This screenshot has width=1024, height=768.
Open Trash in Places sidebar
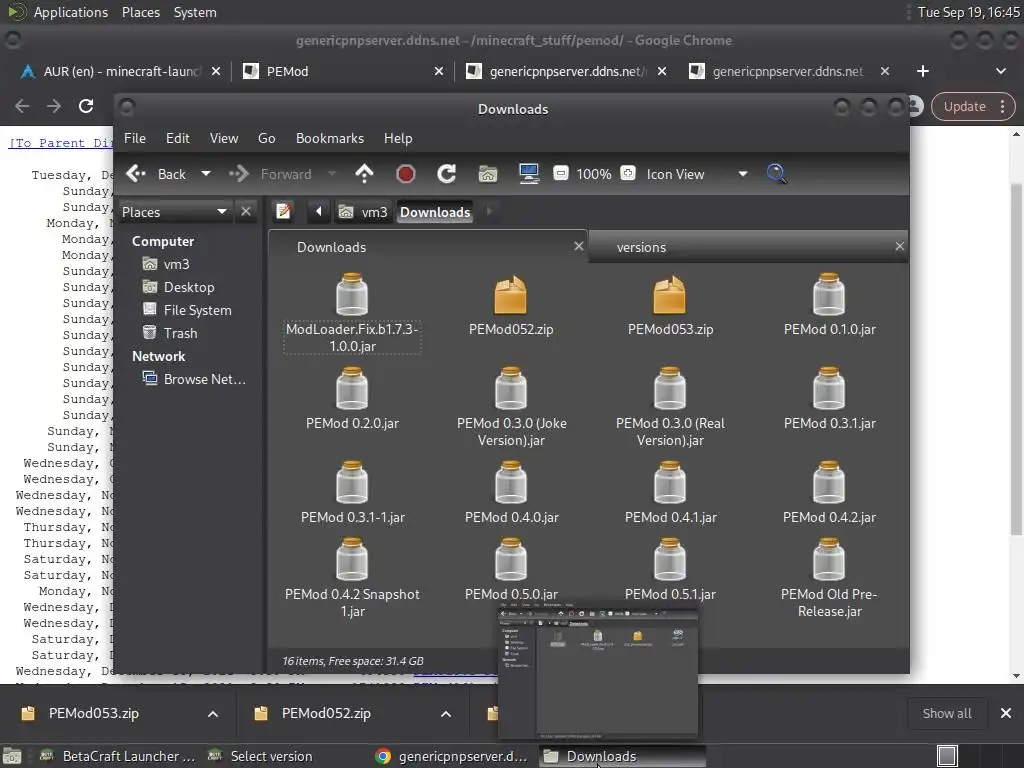click(x=180, y=333)
